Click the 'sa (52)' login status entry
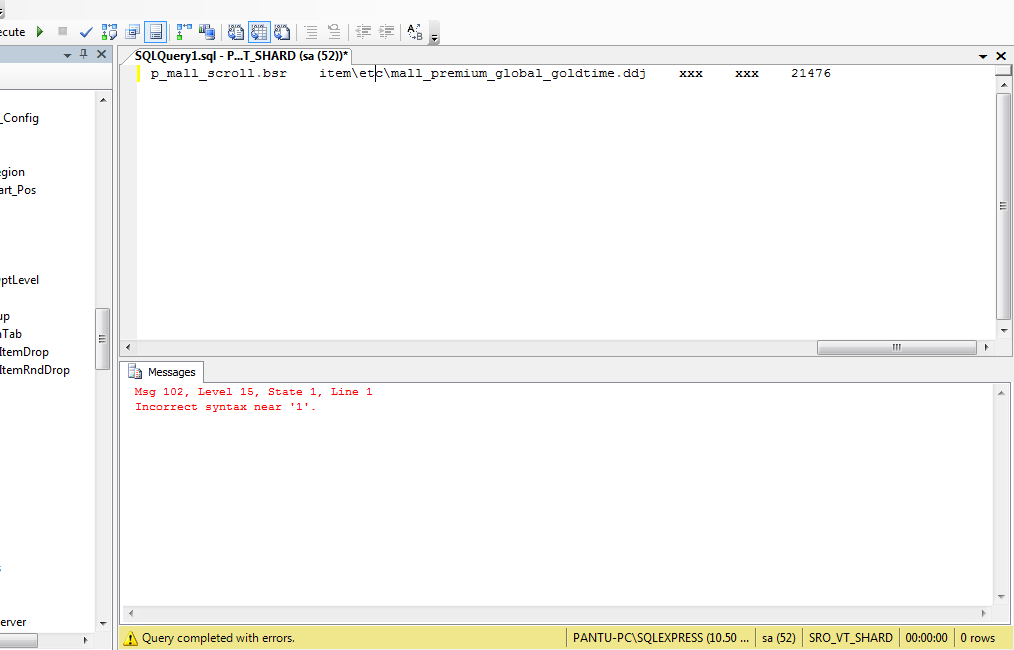The height and width of the screenshot is (650, 1014). point(779,638)
